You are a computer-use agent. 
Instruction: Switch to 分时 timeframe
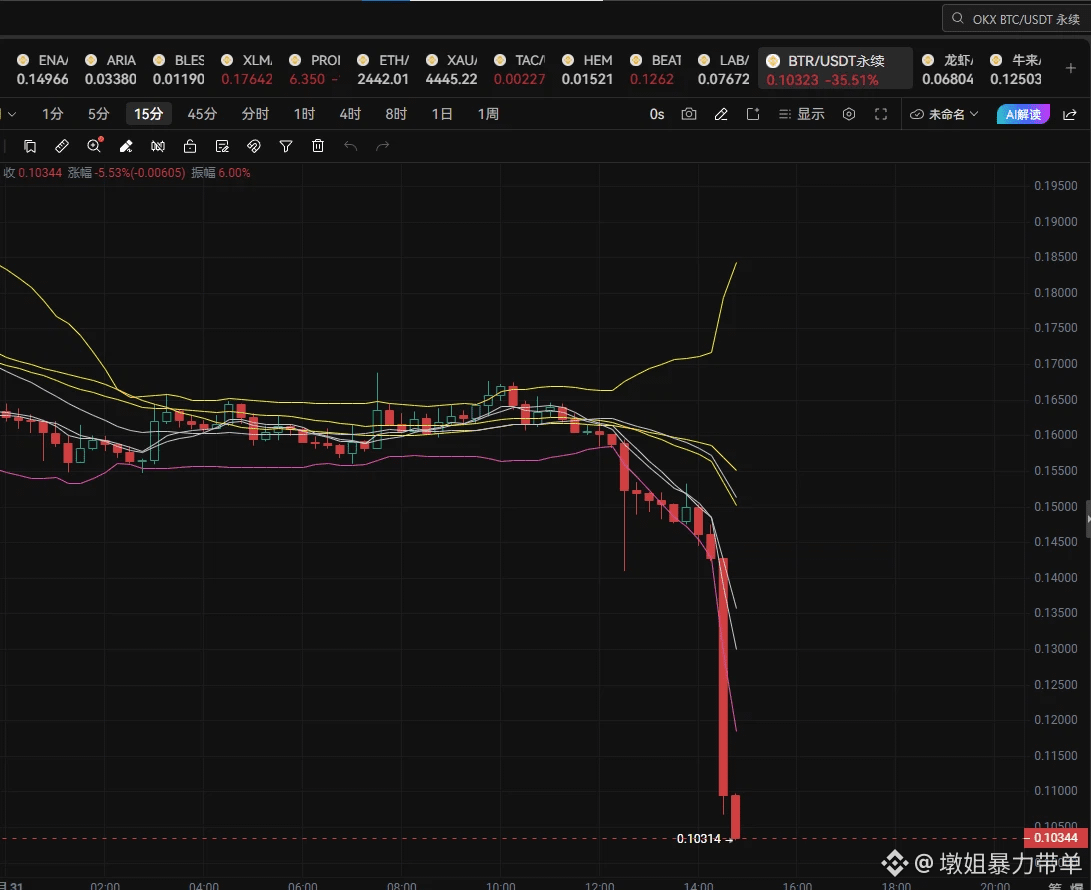(255, 114)
